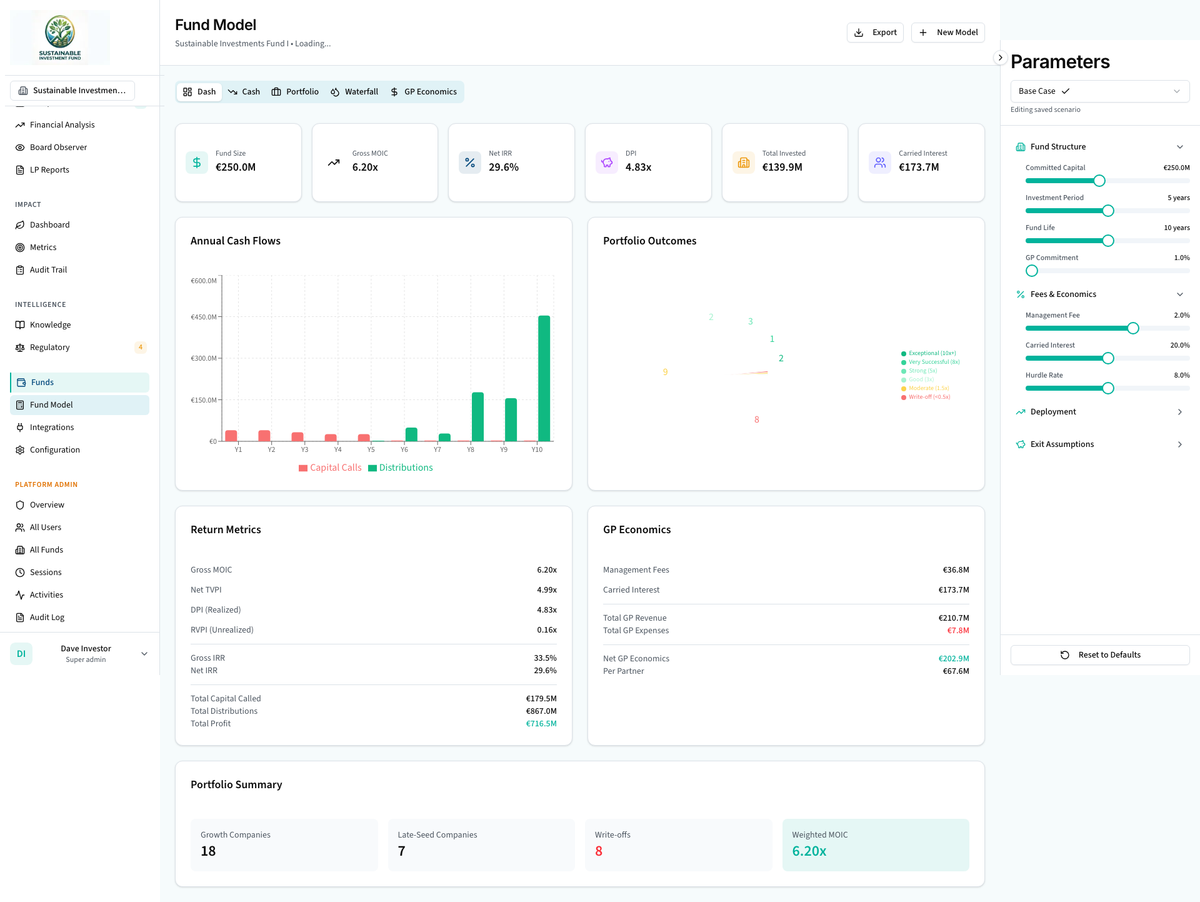Click the Reset to Defaults button
The image size is (1200, 902).
(x=1100, y=655)
